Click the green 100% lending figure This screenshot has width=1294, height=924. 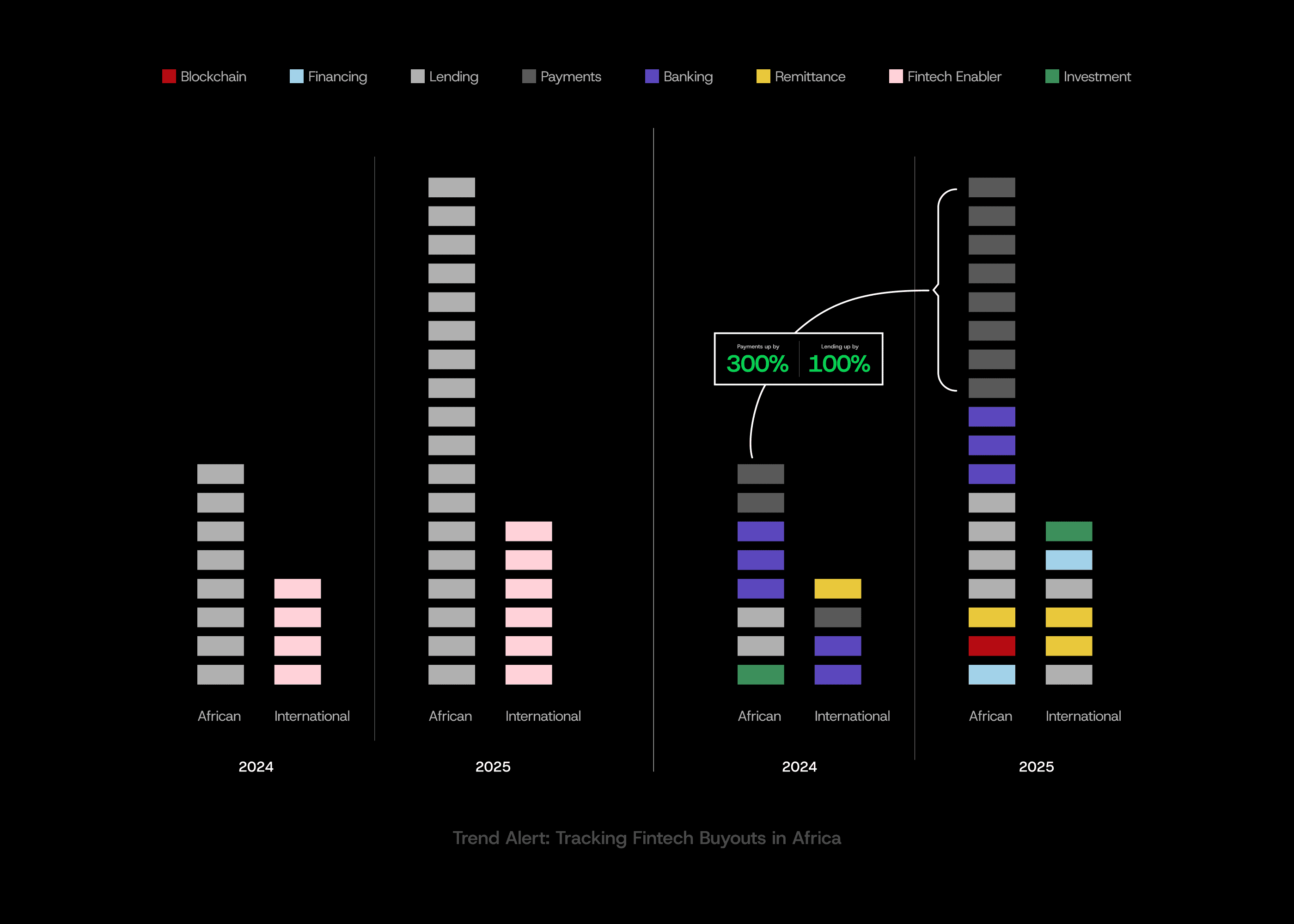[839, 364]
